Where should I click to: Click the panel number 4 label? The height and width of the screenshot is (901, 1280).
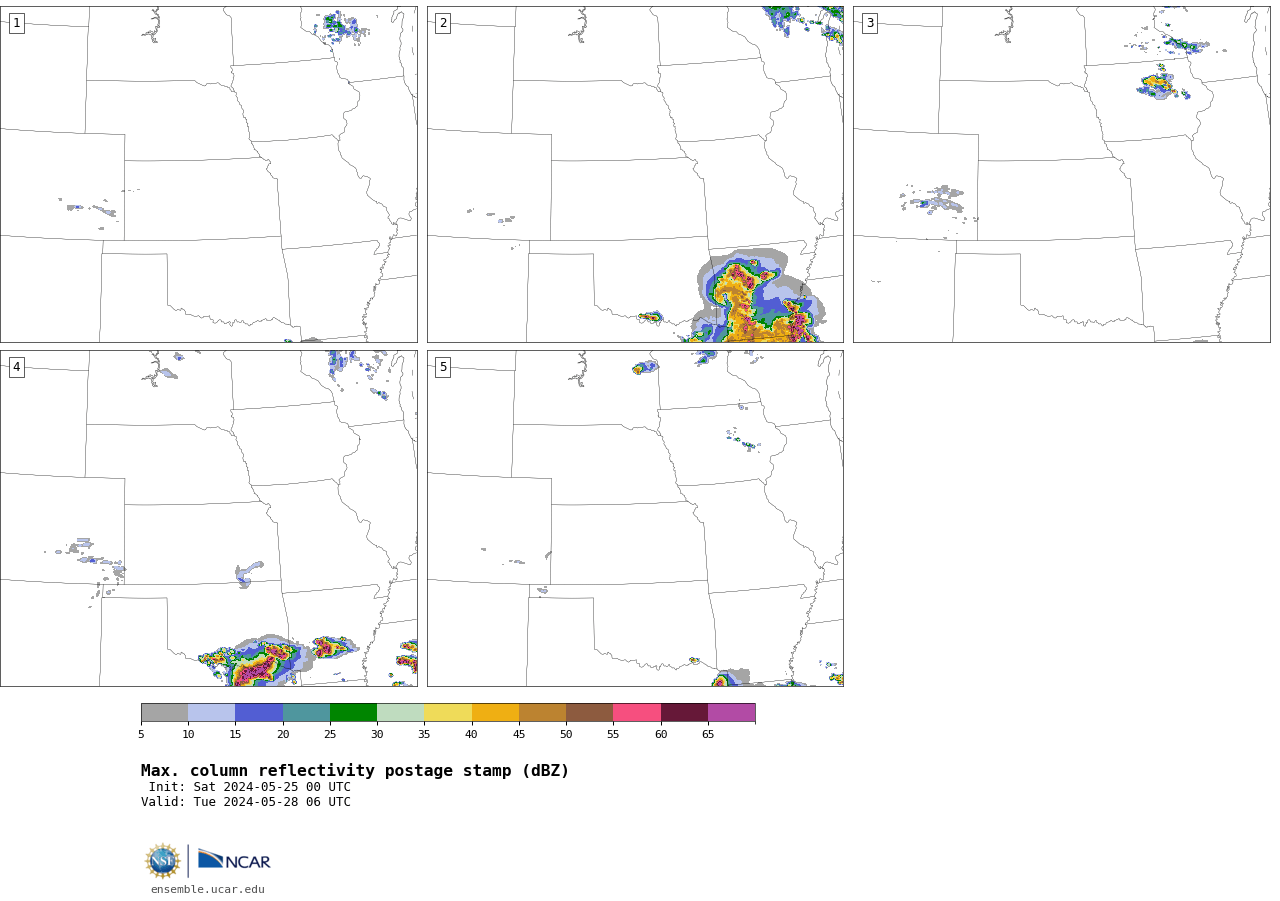(x=16, y=367)
